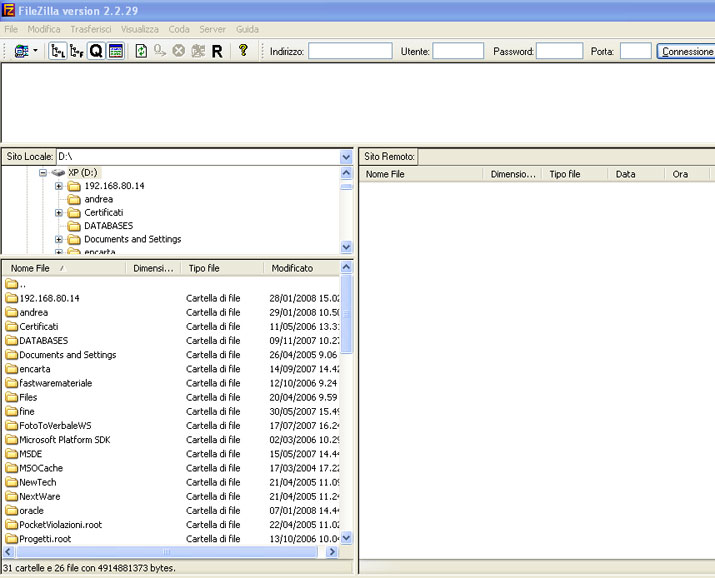Click the FileZilla title bar logo
The image size is (715, 578).
pos(8,10)
